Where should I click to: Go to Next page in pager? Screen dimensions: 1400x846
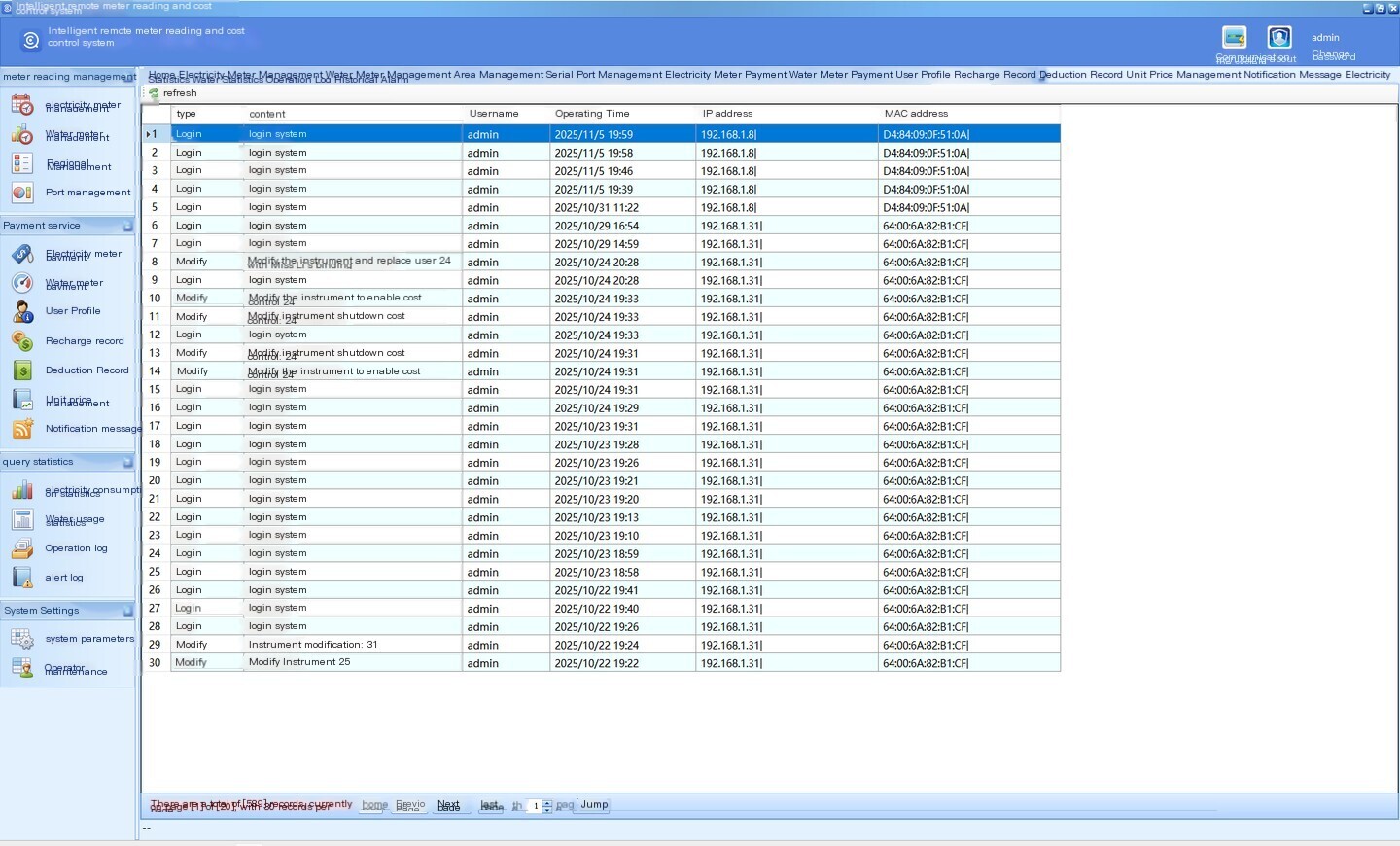[x=448, y=806]
